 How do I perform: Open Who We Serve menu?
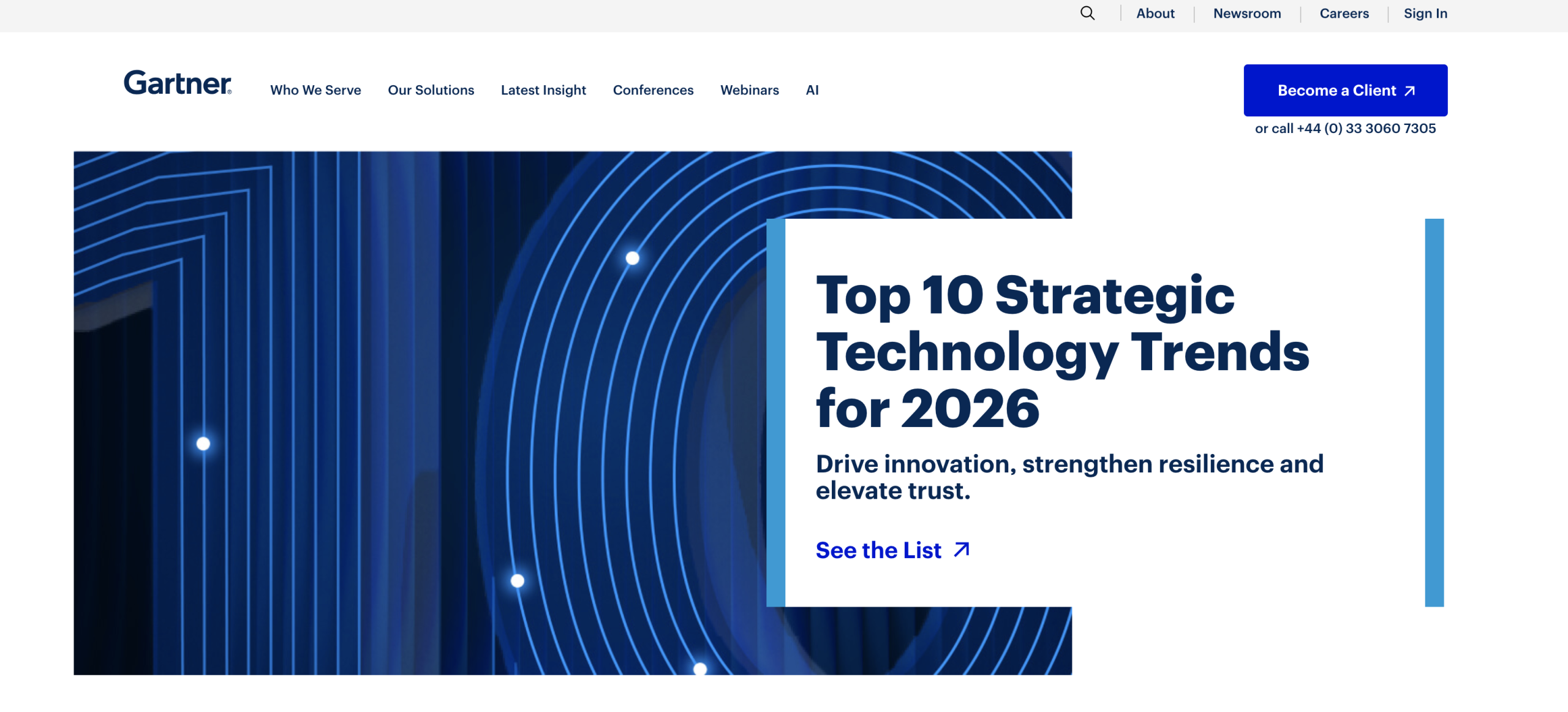[315, 90]
